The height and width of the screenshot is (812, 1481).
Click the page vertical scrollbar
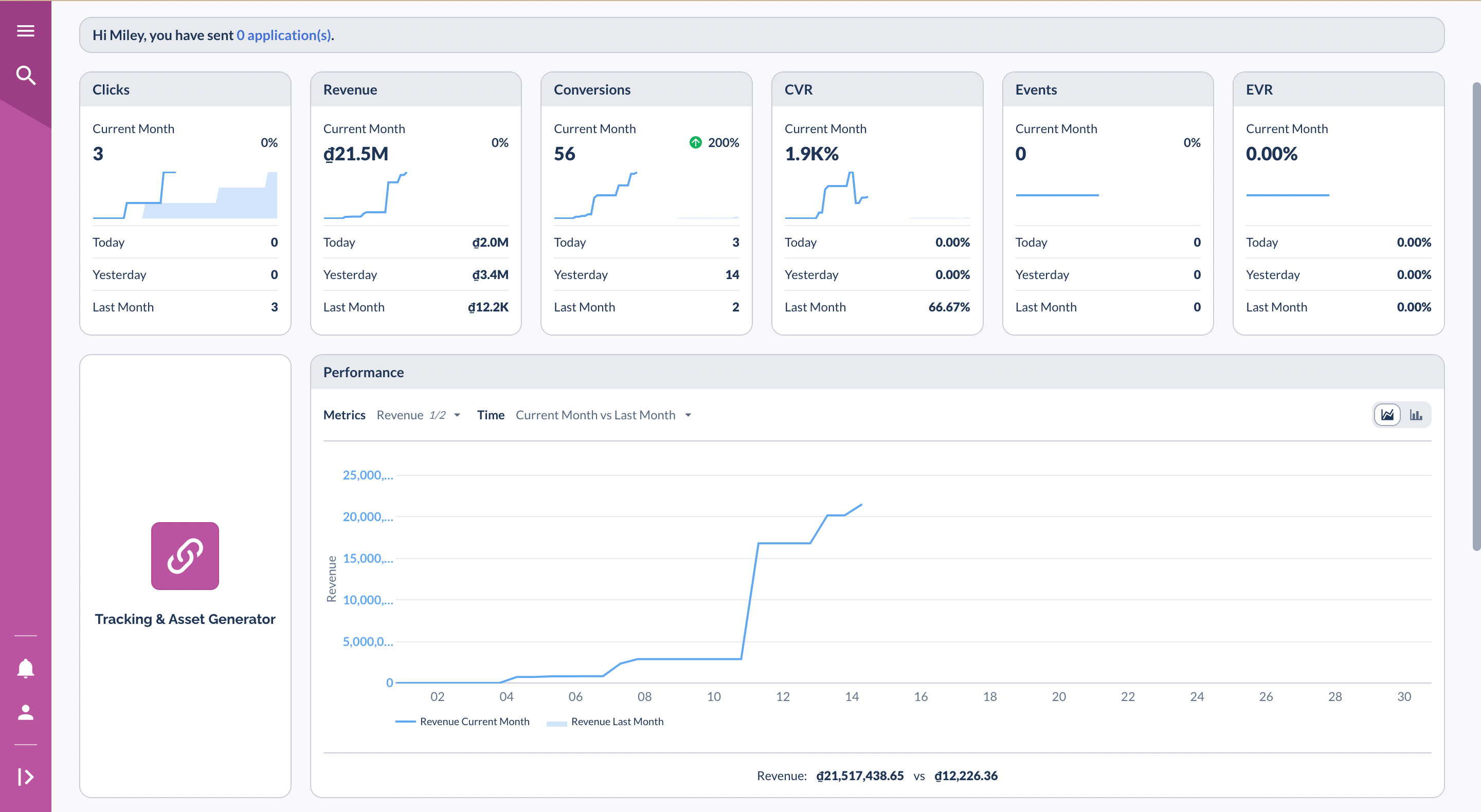1476,316
